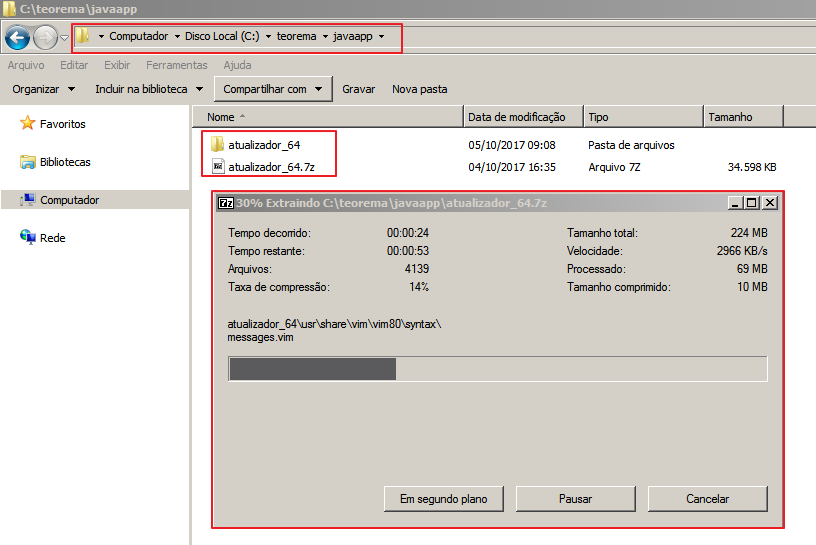Open the Ajuda menu
816x545 pixels.
[x=237, y=65]
